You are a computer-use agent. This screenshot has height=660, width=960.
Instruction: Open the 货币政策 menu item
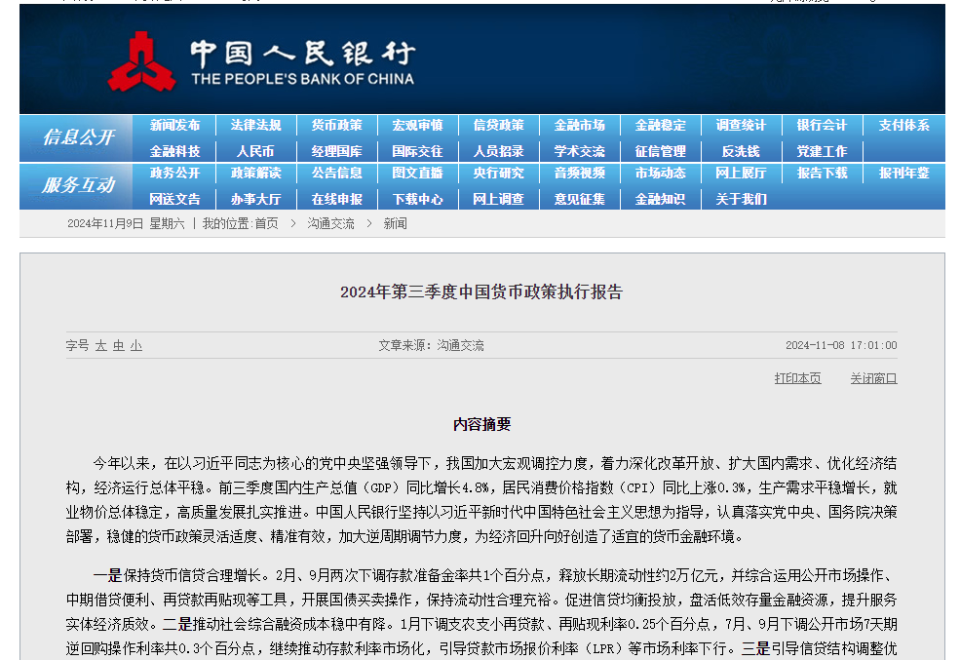click(x=338, y=125)
